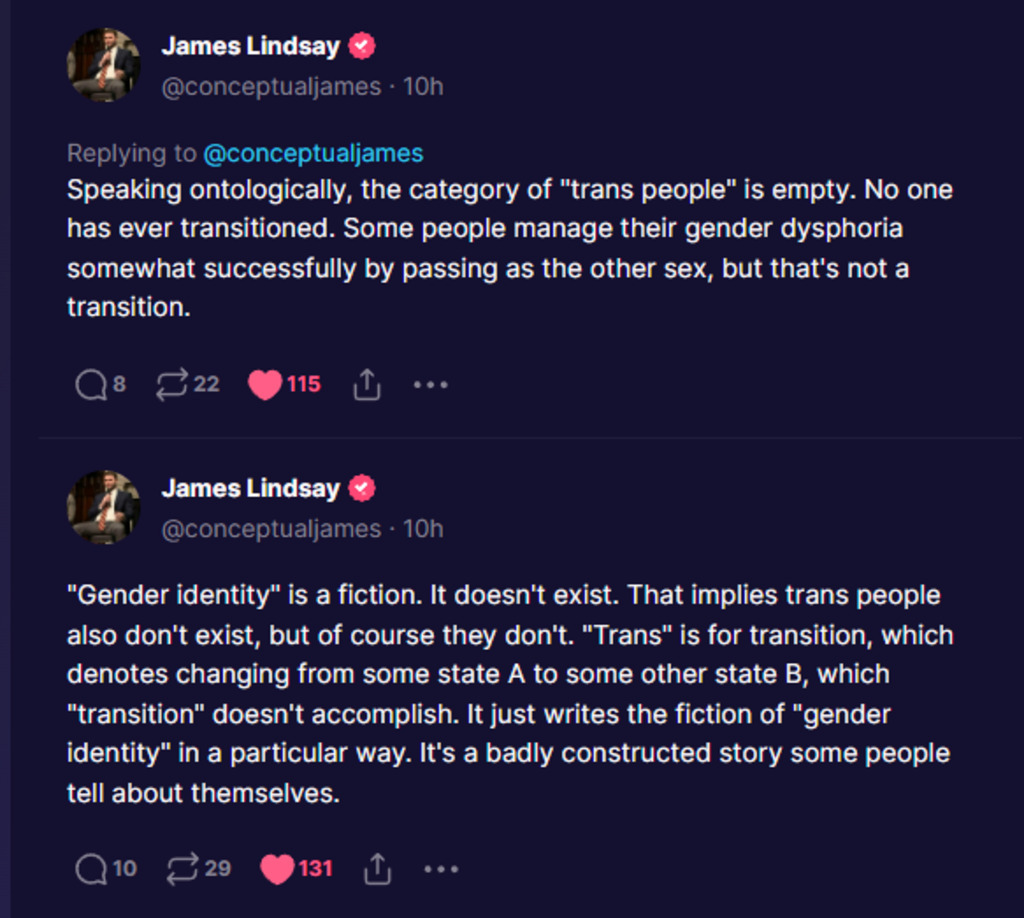
Task: Repost the second post with 29 reposts
Action: 182,869
